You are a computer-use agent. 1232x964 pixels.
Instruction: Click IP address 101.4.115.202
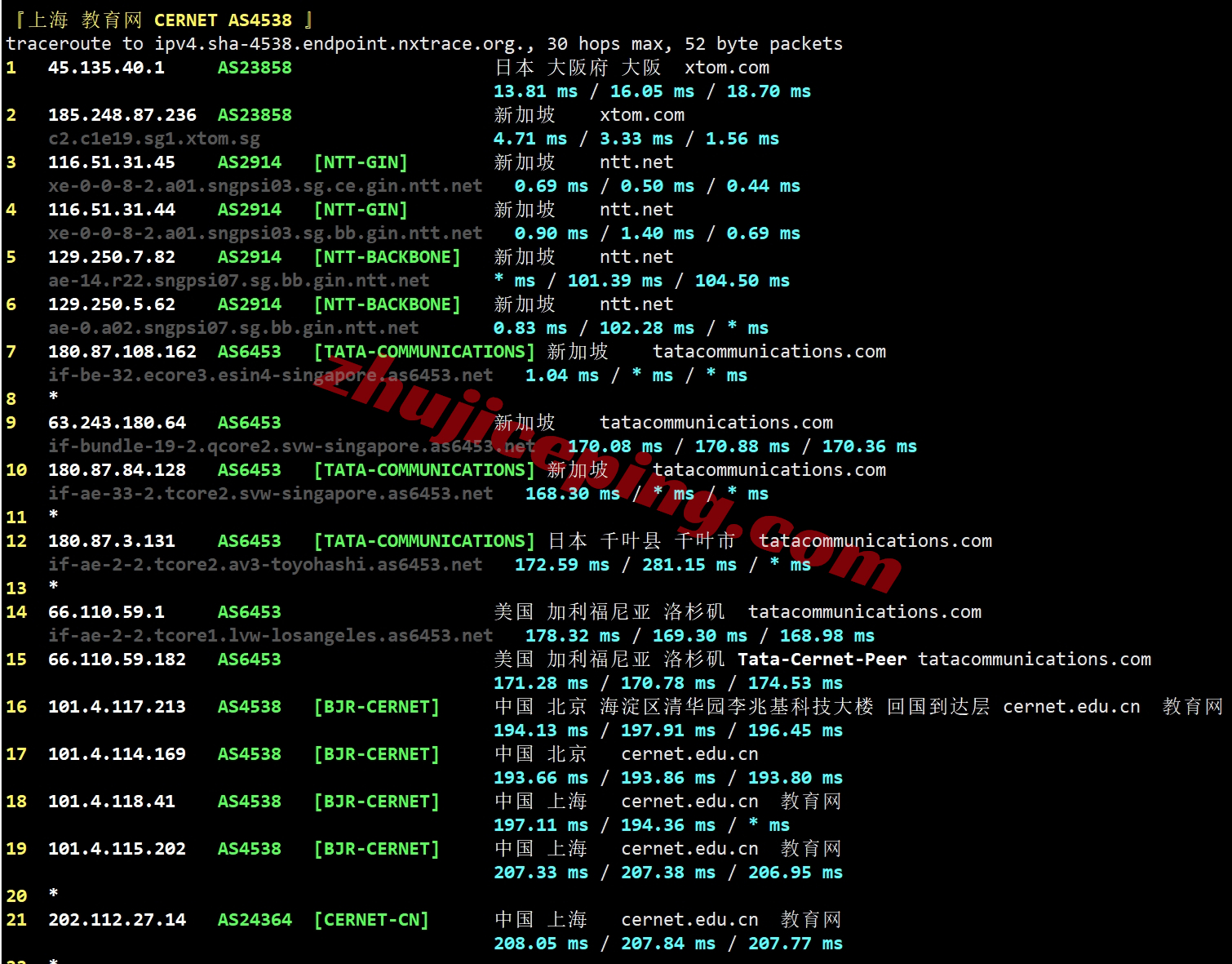117,848
